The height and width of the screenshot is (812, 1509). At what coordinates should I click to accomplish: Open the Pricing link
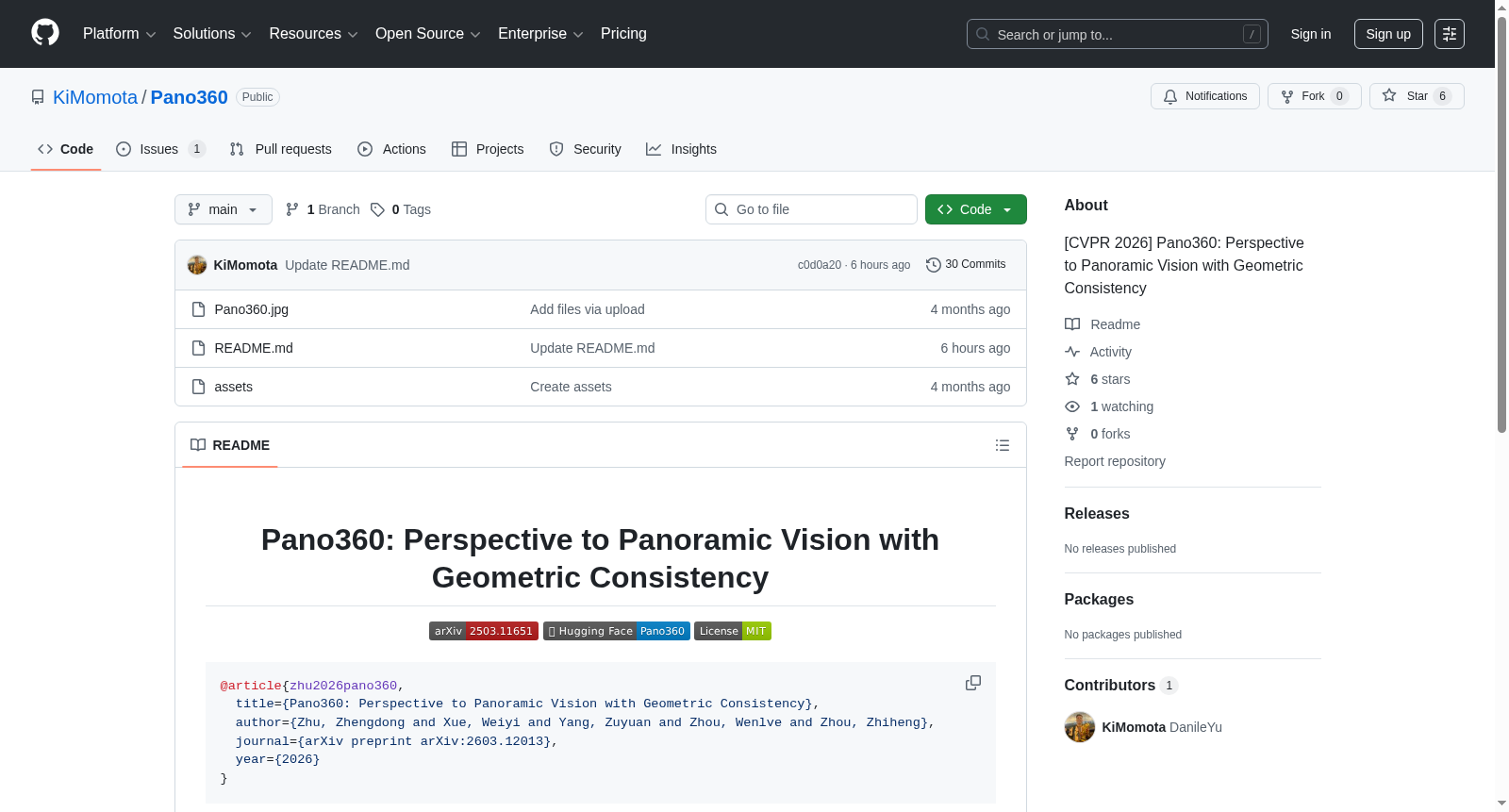(623, 34)
